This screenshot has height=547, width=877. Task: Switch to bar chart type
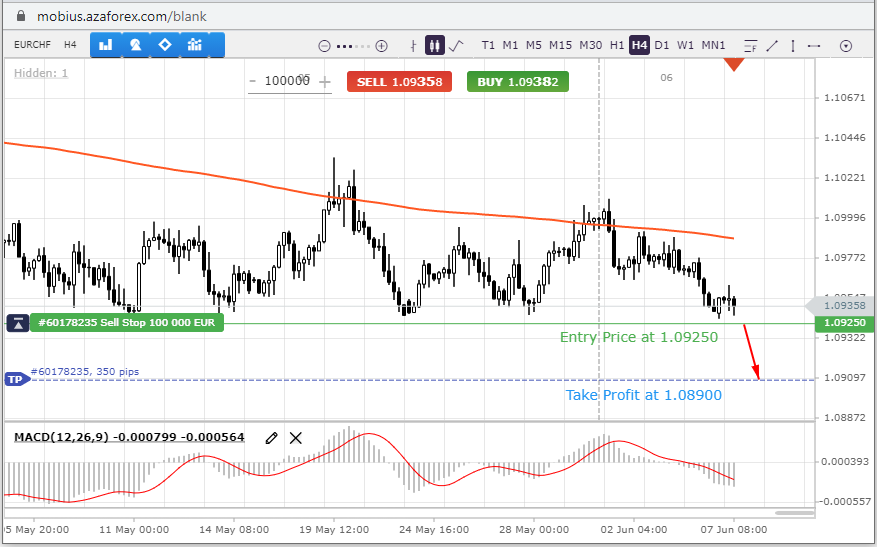[x=413, y=46]
